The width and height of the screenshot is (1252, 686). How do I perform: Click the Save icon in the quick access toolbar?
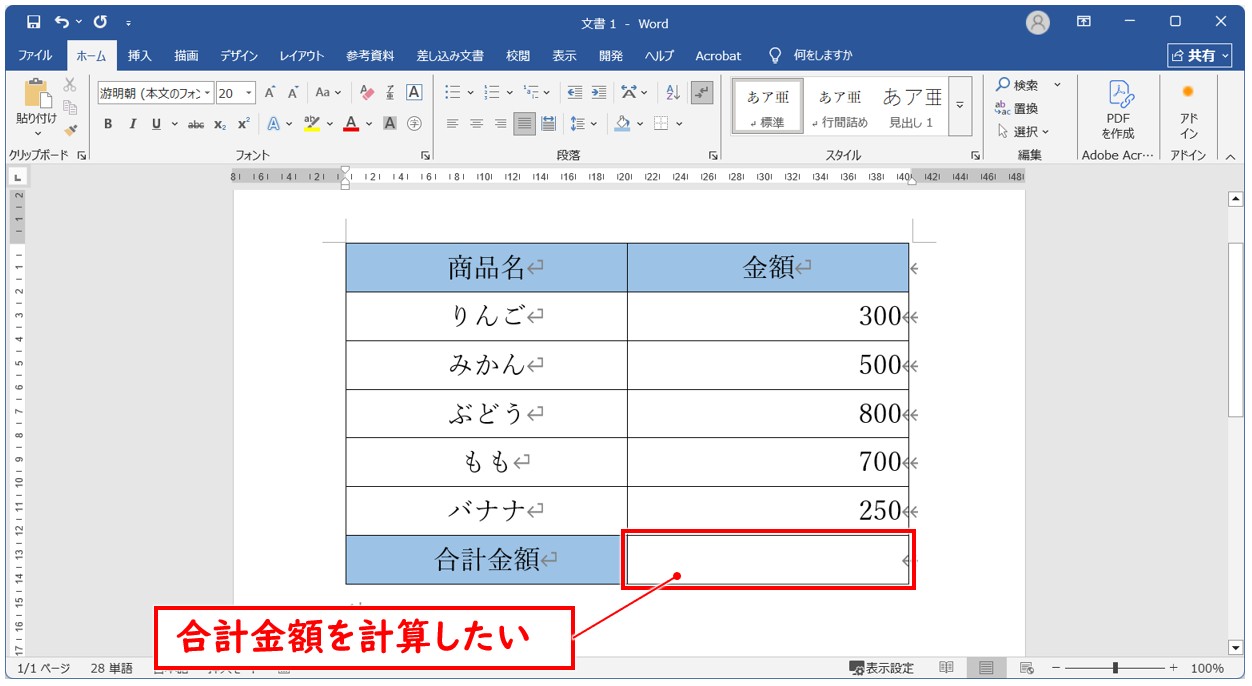[33, 22]
